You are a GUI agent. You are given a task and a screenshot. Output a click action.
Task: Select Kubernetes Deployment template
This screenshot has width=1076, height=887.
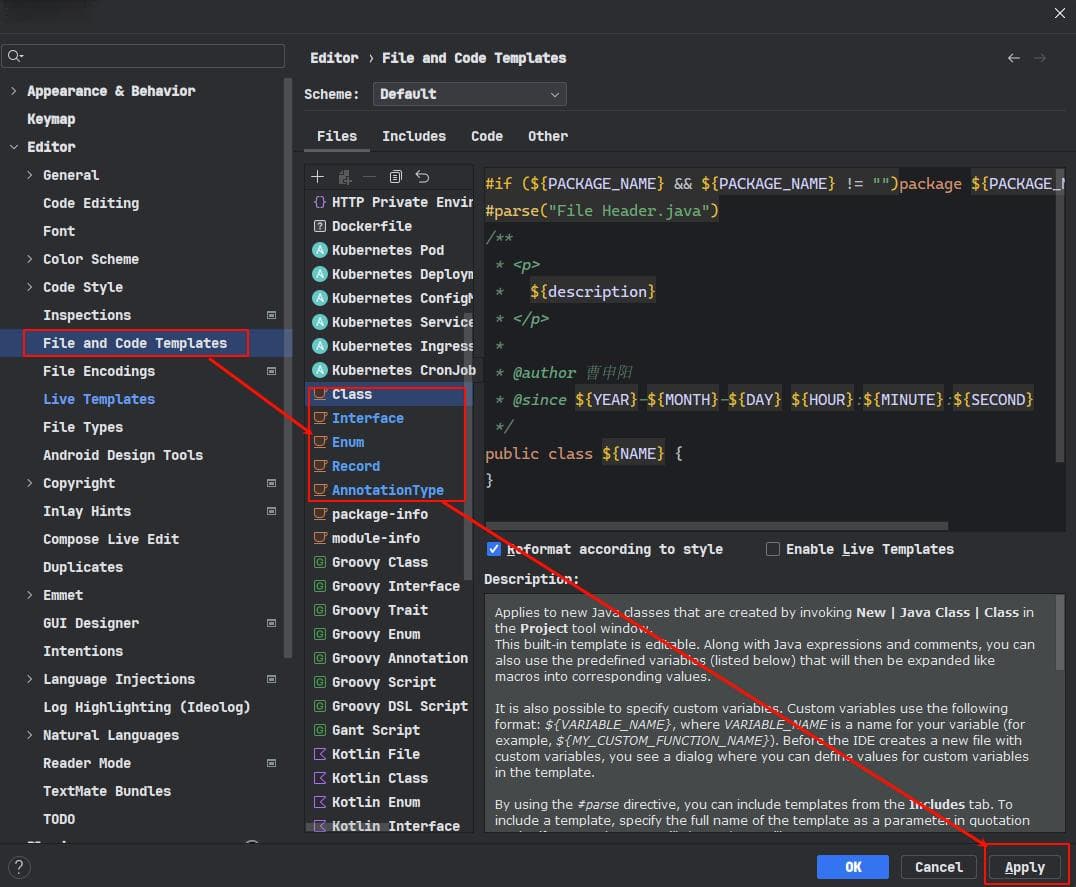[x=402, y=274]
